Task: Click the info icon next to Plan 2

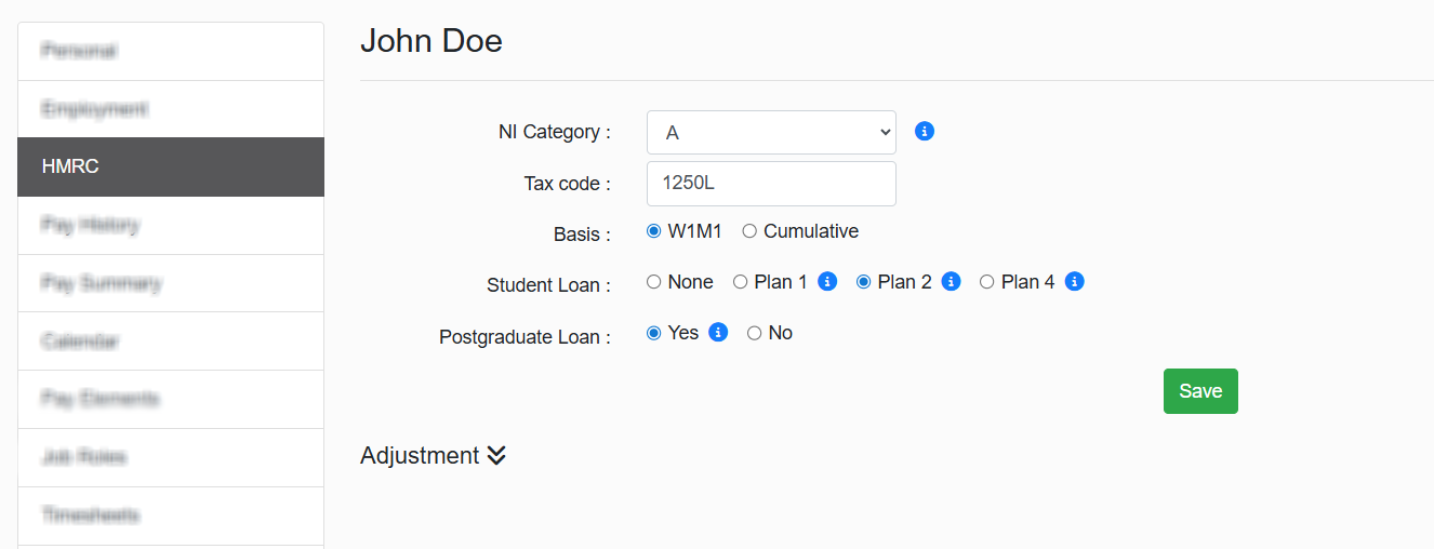Action: coord(951,282)
